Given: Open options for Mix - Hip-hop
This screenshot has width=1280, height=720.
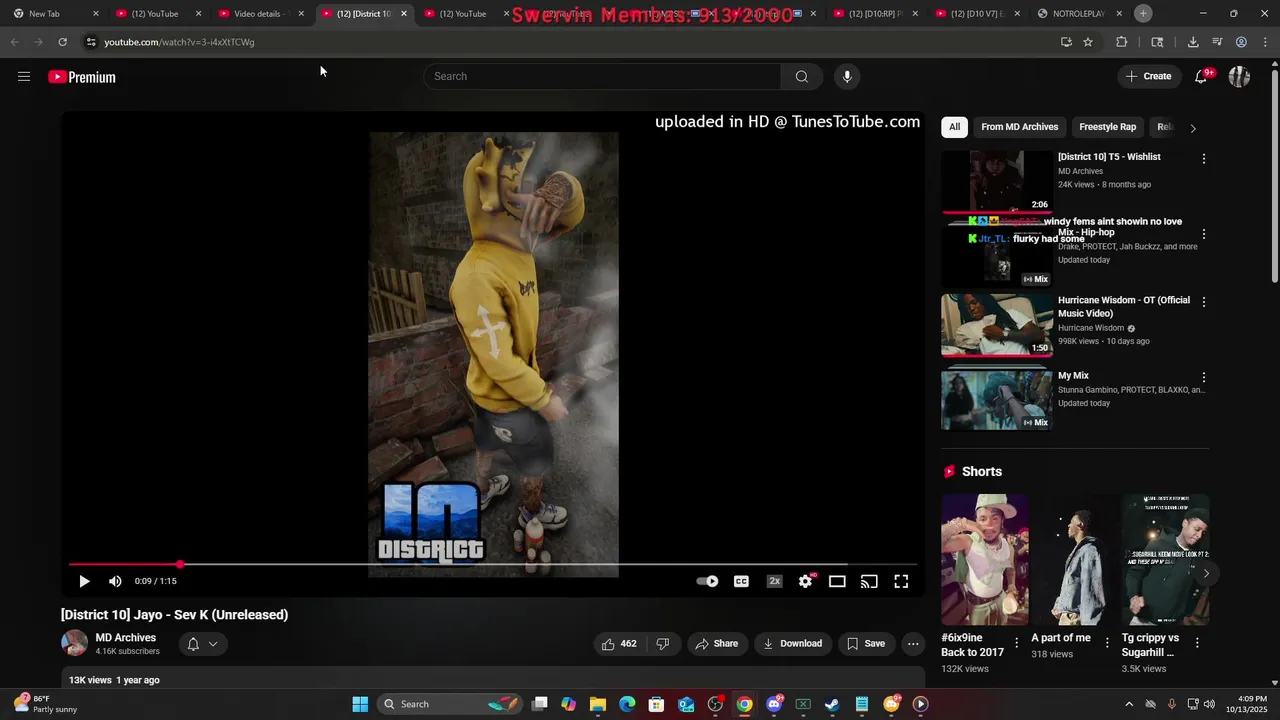Looking at the screenshot, I should click(1203, 234).
